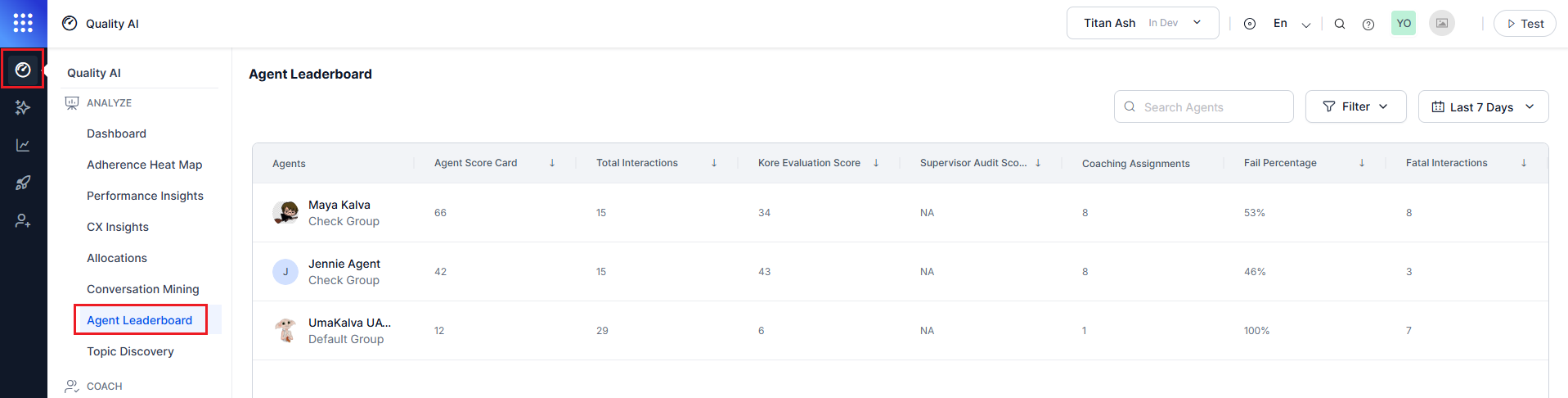Open the sparkle automation sidebar icon
Image resolution: width=1568 pixels, height=398 pixels.
coord(23,107)
